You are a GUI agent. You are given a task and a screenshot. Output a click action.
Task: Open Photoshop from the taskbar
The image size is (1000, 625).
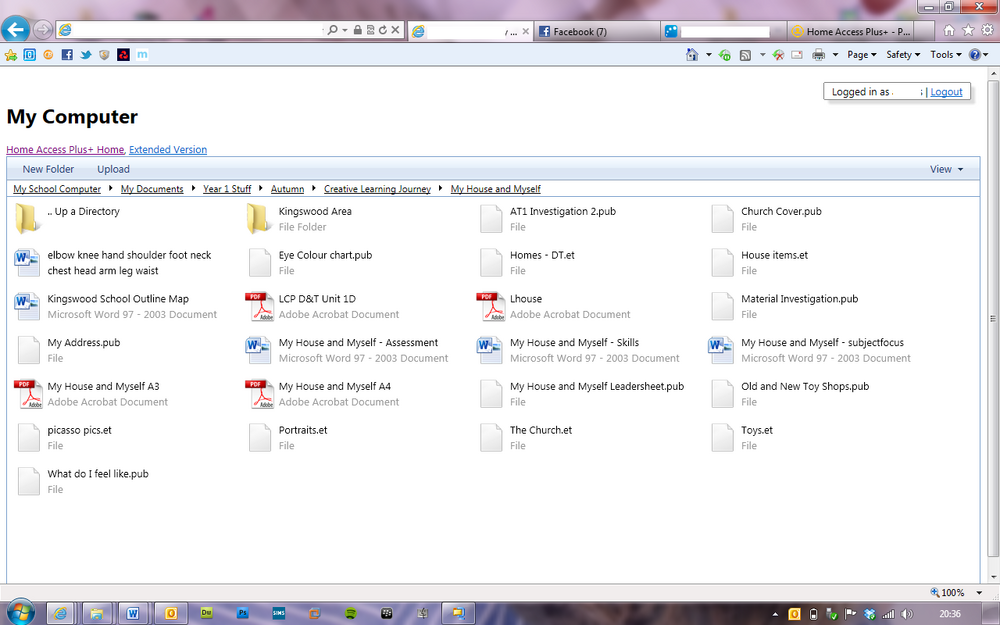click(243, 613)
